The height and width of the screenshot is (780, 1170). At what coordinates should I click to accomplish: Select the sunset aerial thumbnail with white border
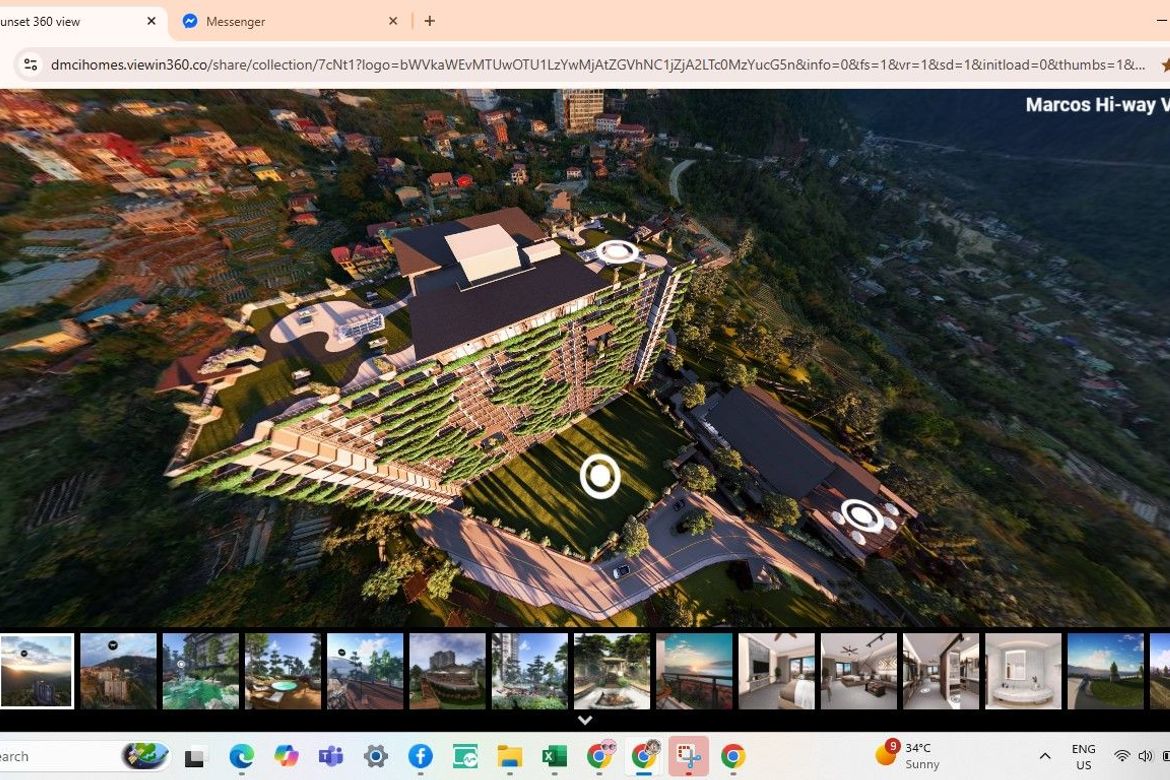(37, 670)
